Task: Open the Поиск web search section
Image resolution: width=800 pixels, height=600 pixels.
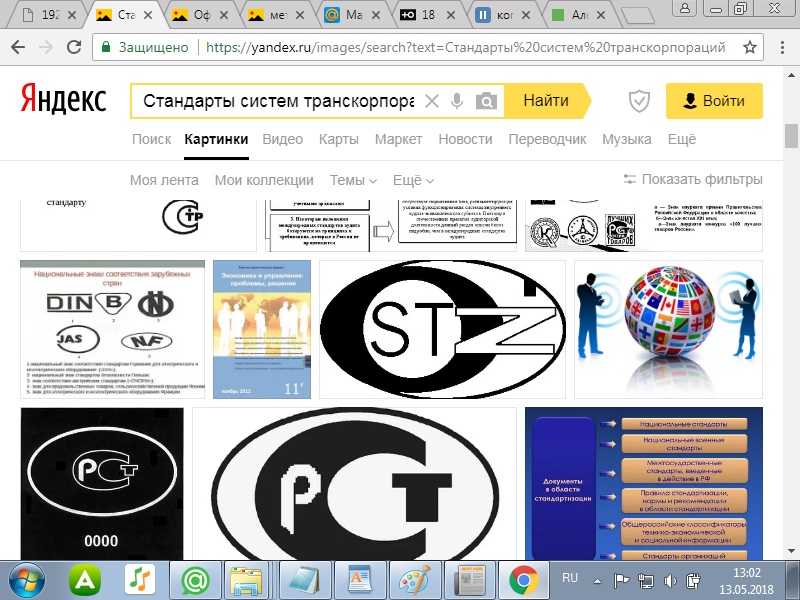Action: point(152,139)
